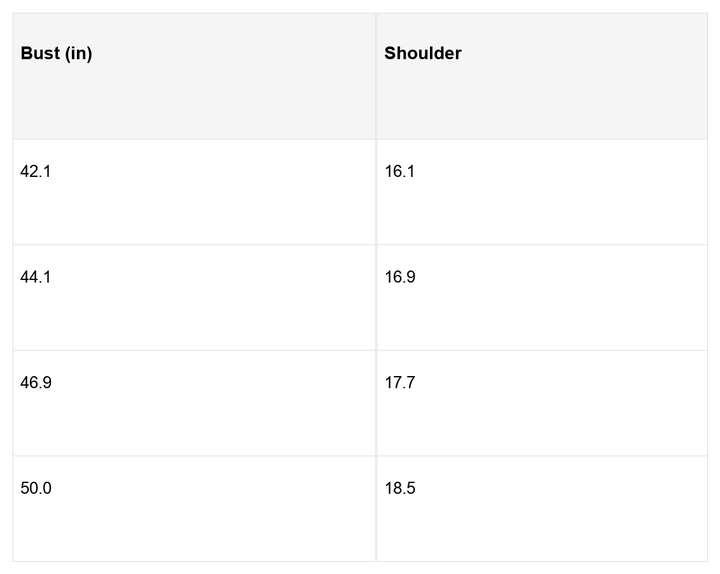Click the Shoulder column header

[x=422, y=54]
